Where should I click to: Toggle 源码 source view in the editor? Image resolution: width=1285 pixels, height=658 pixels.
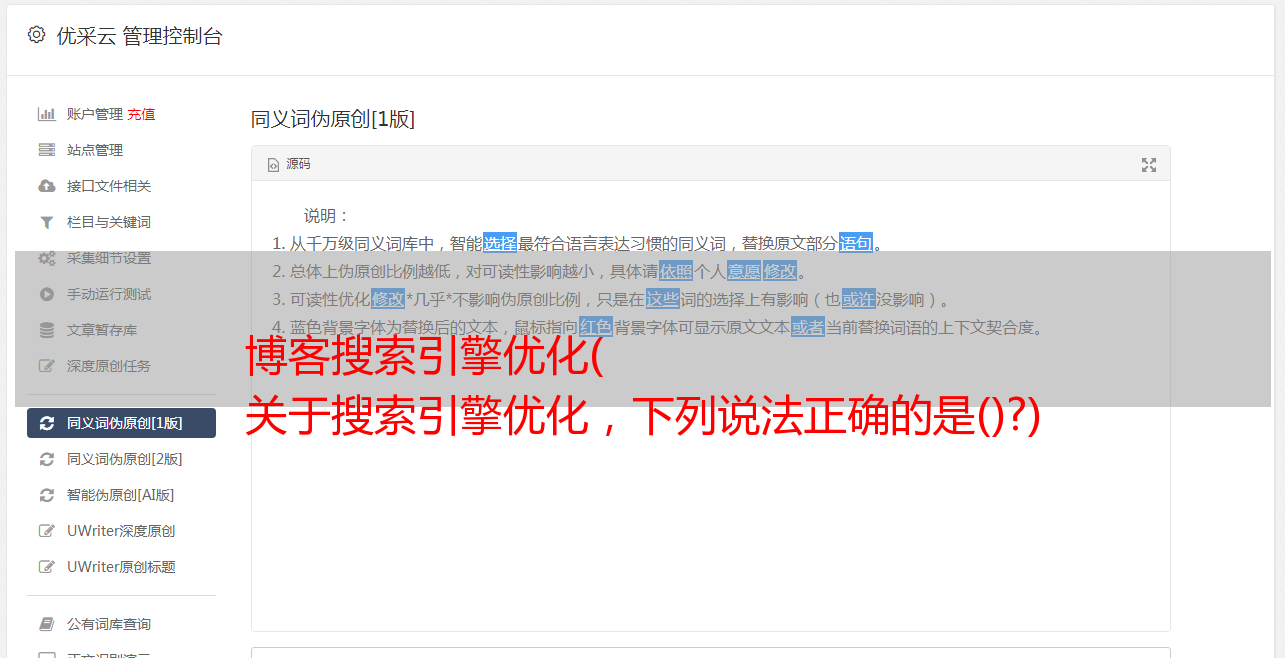289,164
